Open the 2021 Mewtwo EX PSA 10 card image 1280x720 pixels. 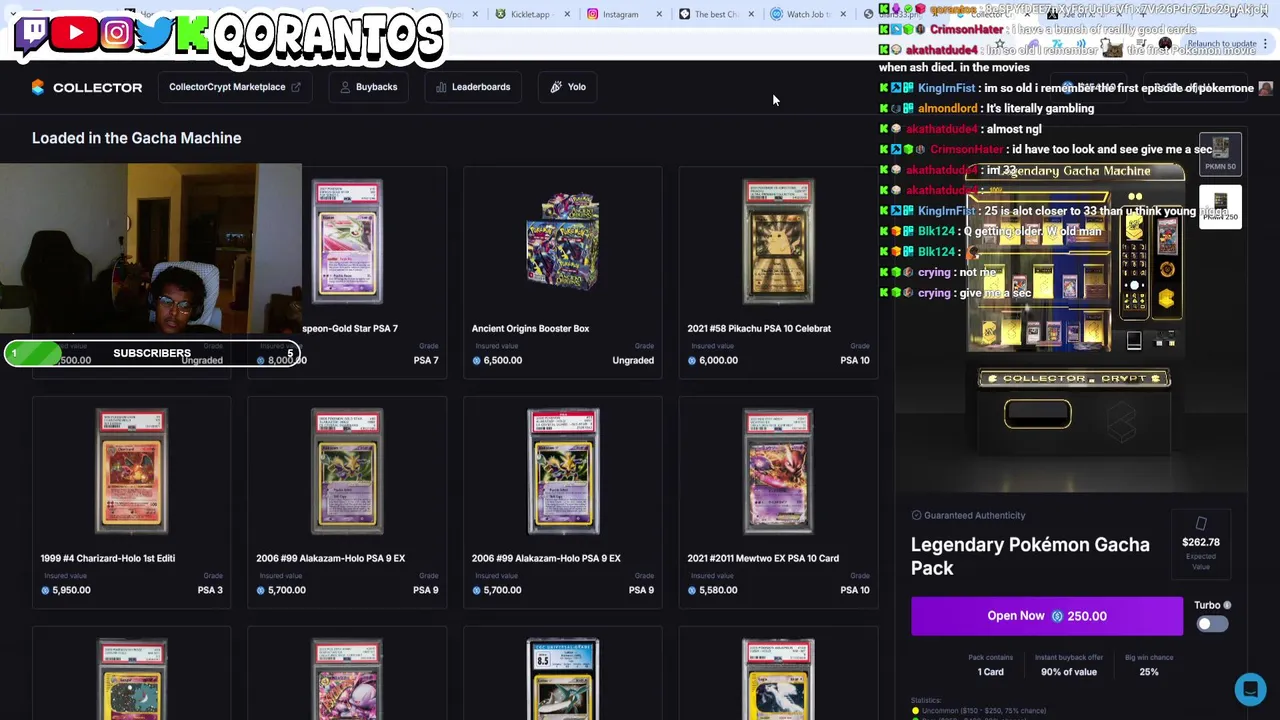coord(778,472)
